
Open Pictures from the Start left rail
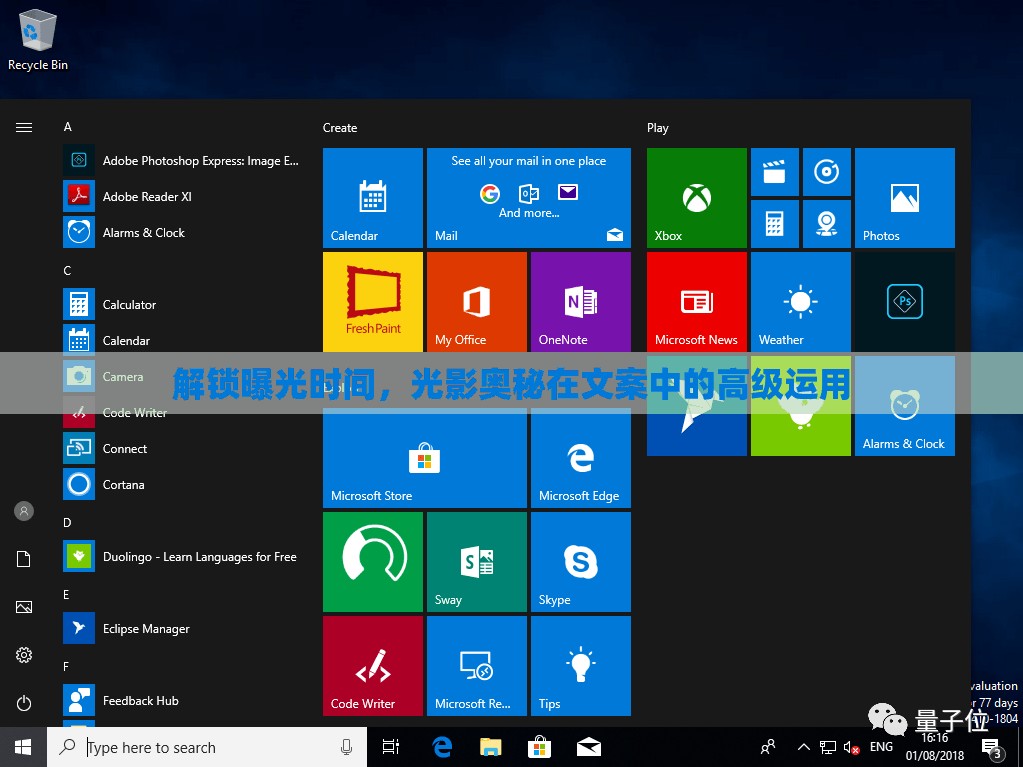pyautogui.click(x=24, y=607)
